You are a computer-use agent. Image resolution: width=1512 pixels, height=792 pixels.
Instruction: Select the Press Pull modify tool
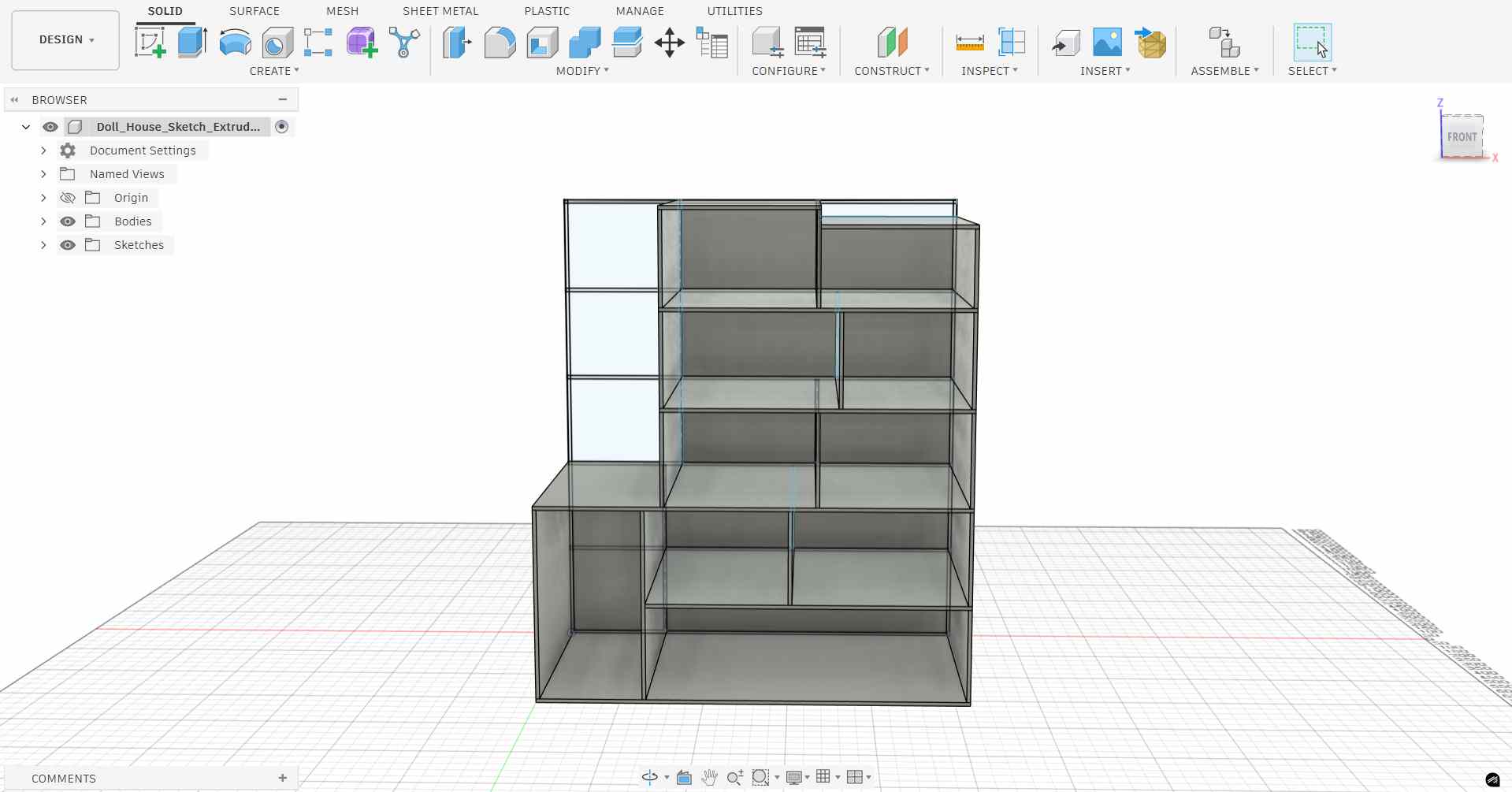click(456, 43)
